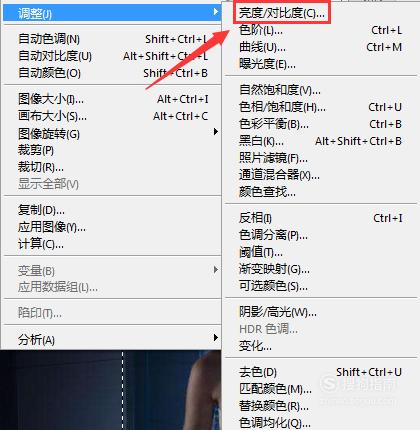Choose 曝光度(E) exposure entry

[x=320, y=64]
